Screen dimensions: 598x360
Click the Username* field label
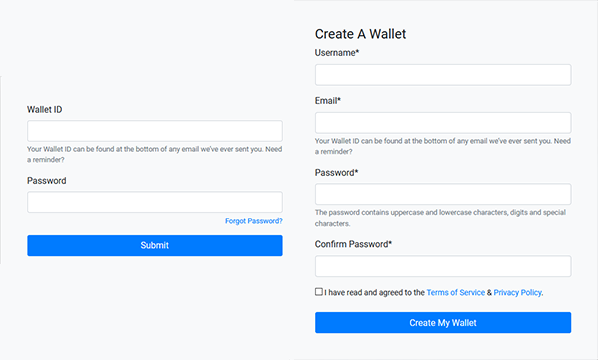[x=337, y=53]
